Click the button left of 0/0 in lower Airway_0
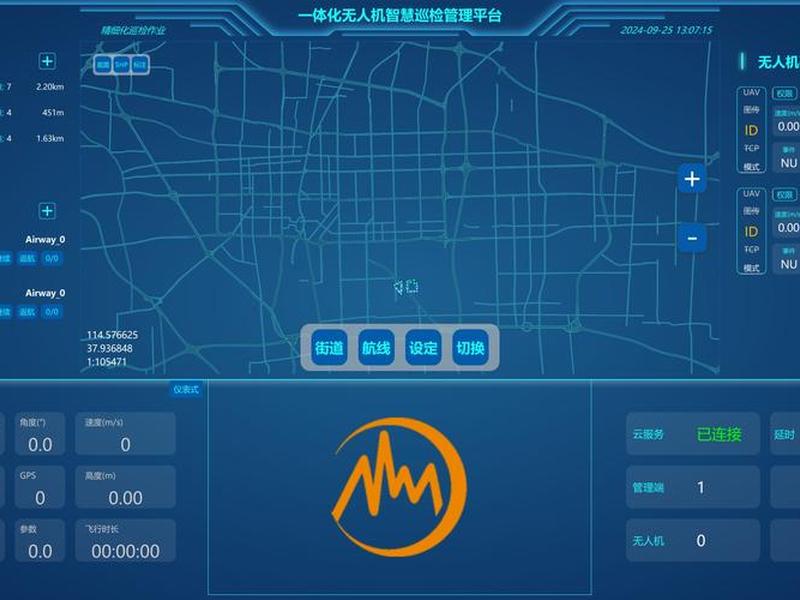 [27, 312]
